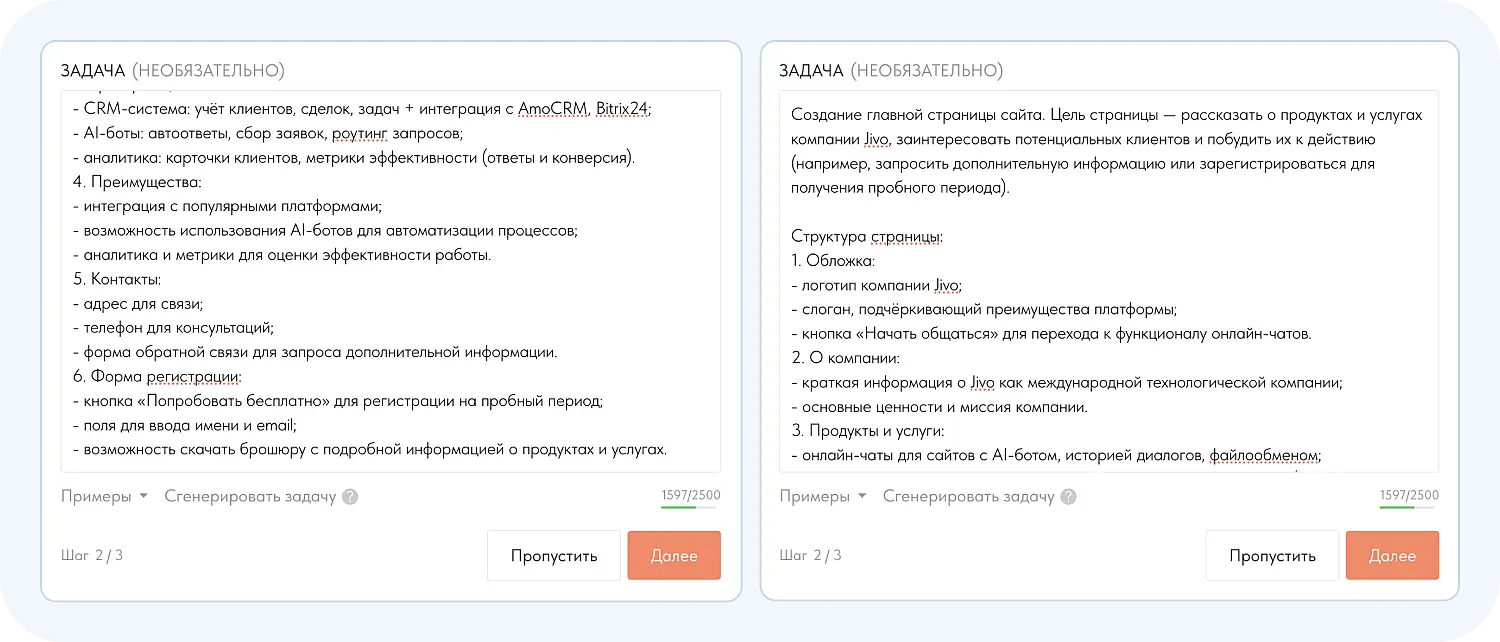Click the green progress bar under right counter
This screenshot has height=642, width=1500.
(x=1407, y=508)
